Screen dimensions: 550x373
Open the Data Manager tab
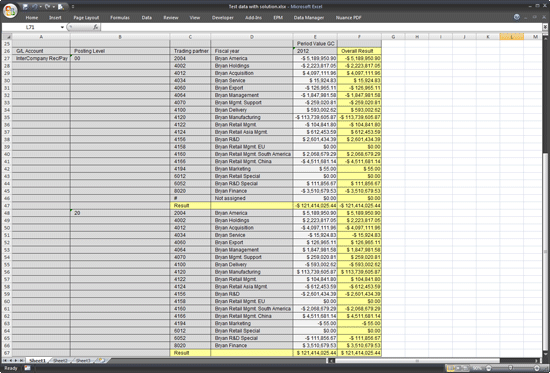point(309,18)
